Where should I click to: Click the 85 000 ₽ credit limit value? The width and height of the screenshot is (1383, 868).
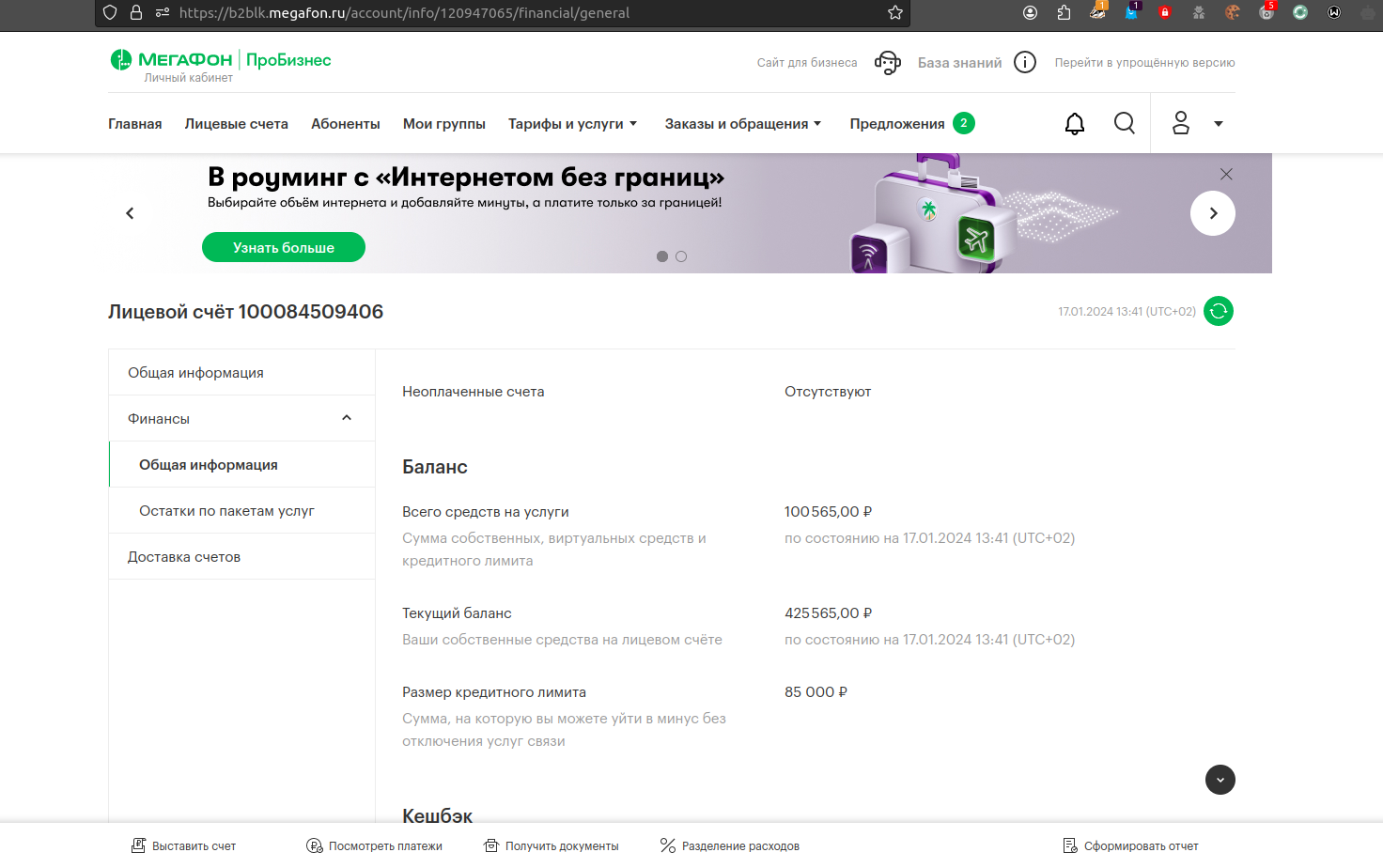pos(816,692)
